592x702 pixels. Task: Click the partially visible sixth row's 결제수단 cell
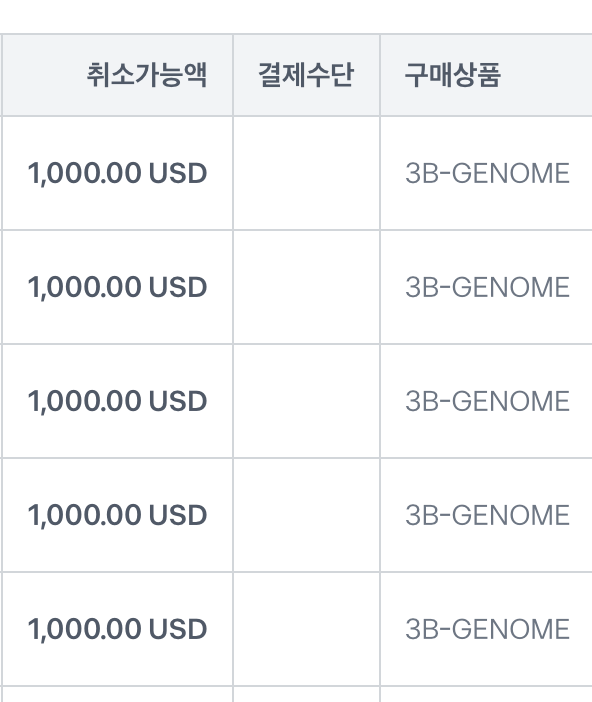pos(306,694)
